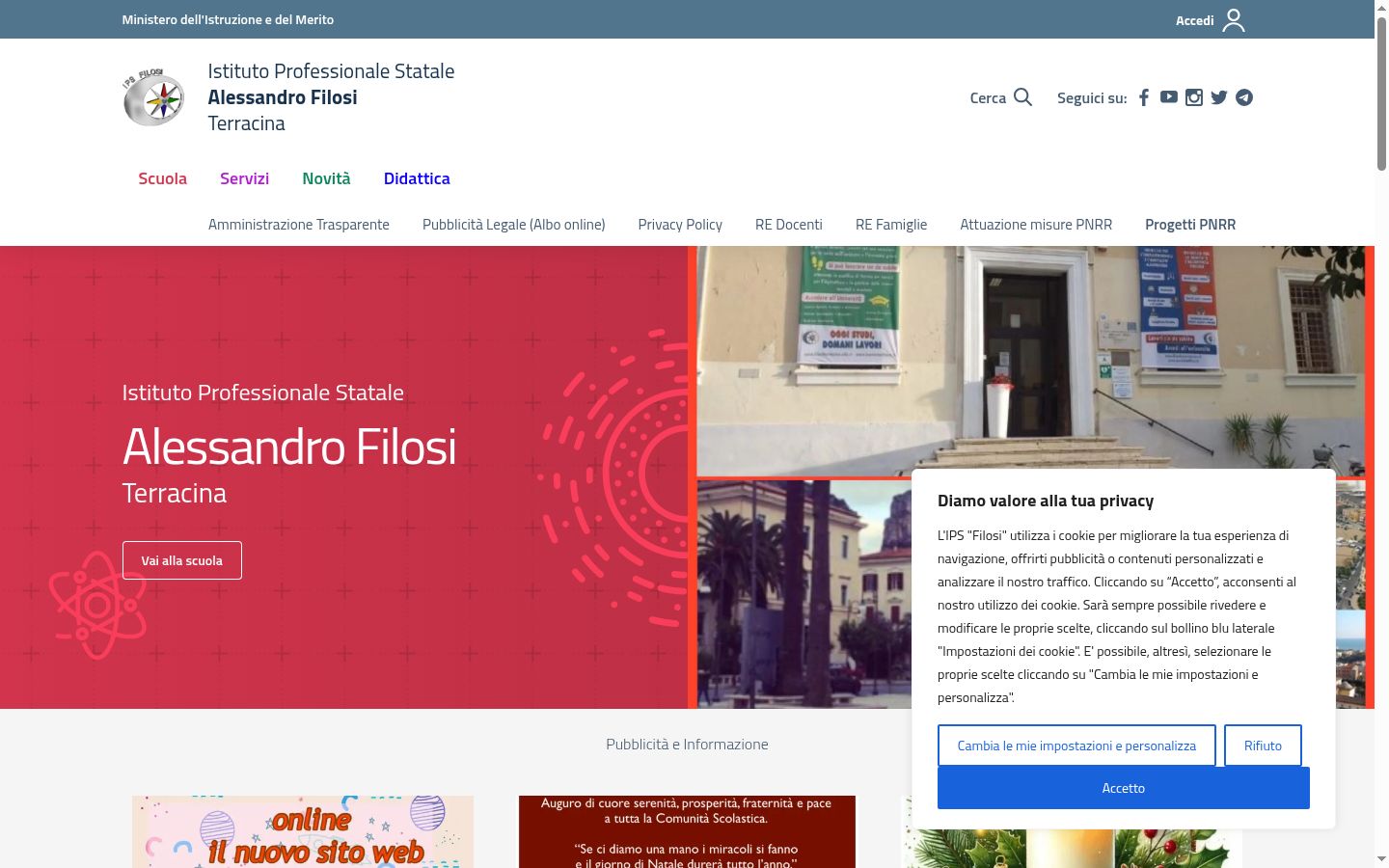Image resolution: width=1389 pixels, height=868 pixels.
Task: Click the user account icon beside Accedi
Action: 1234,20
